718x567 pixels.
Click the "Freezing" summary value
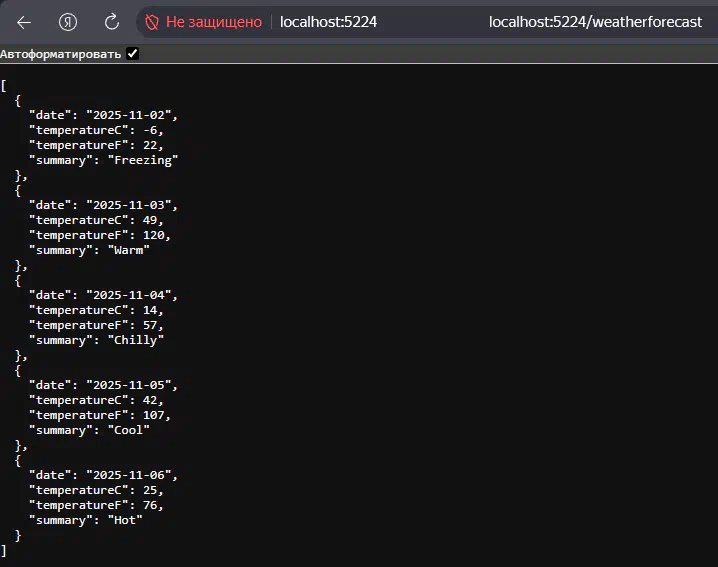click(x=142, y=160)
